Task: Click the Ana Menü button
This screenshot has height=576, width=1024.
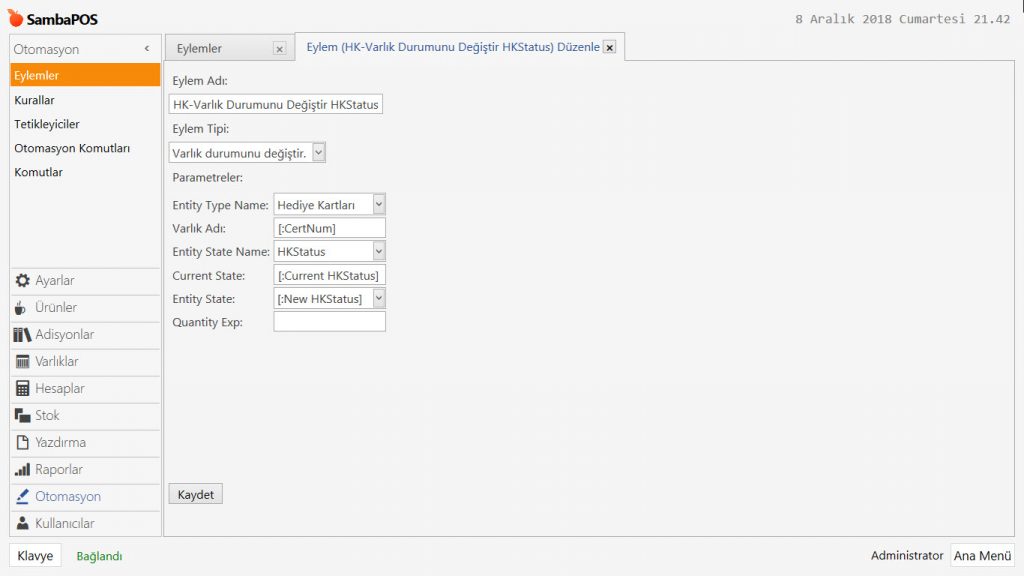Action: 982,556
